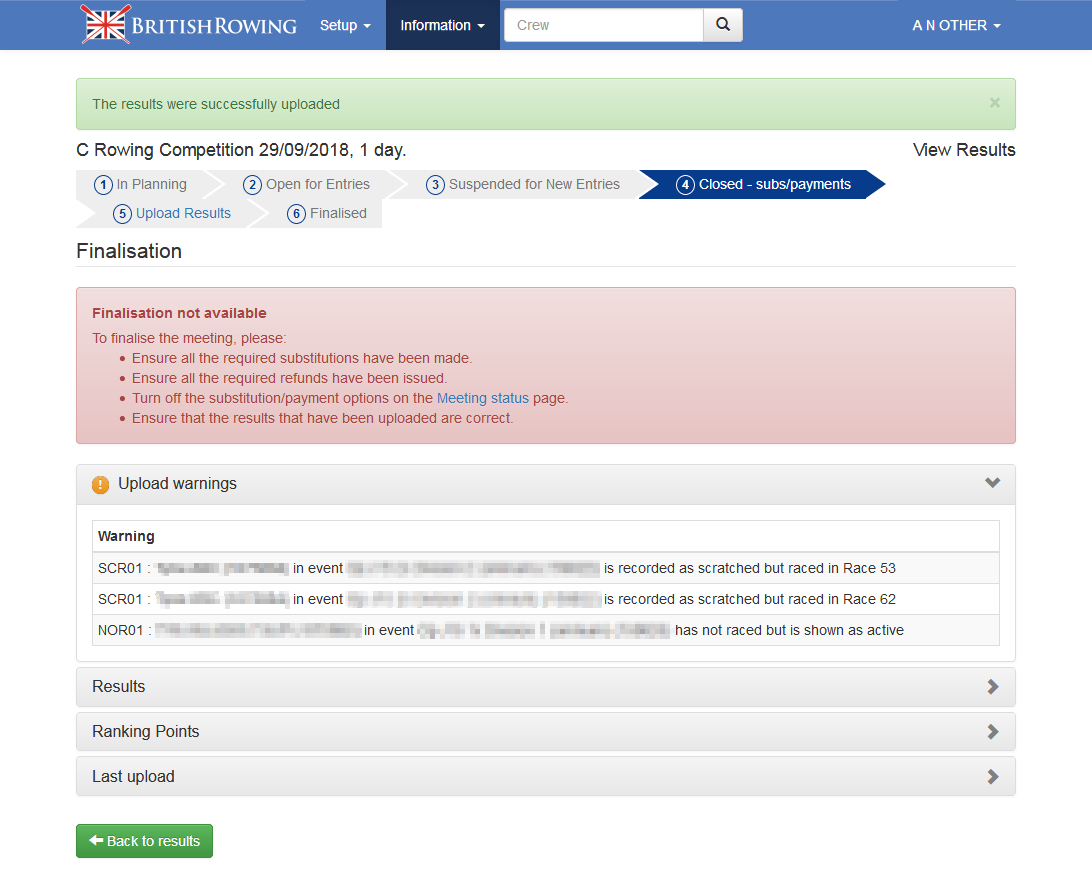Expand the Ranking Points section
Screen dimensions: 1092x890
[x=545, y=732]
